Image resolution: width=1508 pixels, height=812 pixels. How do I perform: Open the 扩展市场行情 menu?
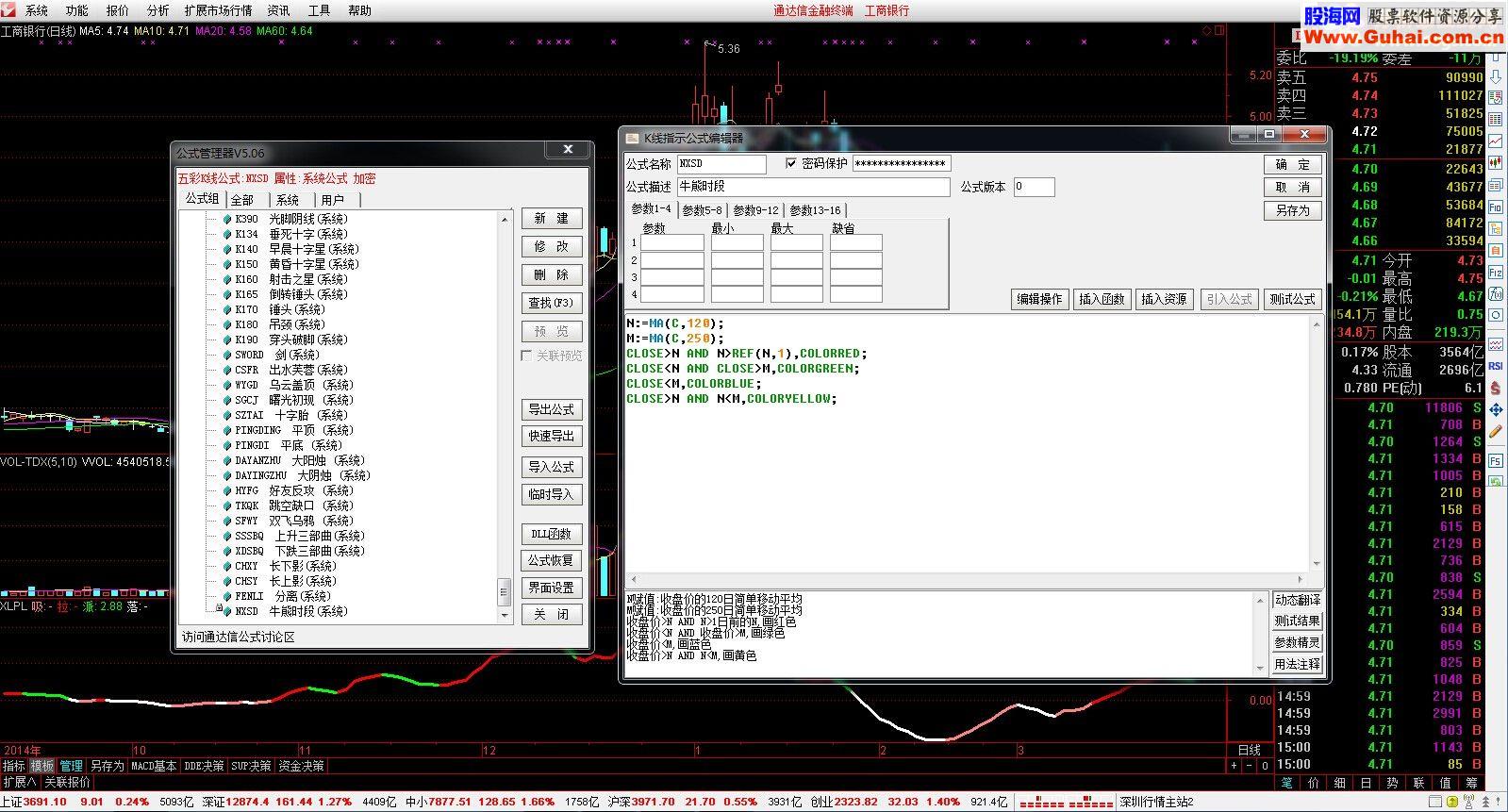tap(218, 10)
